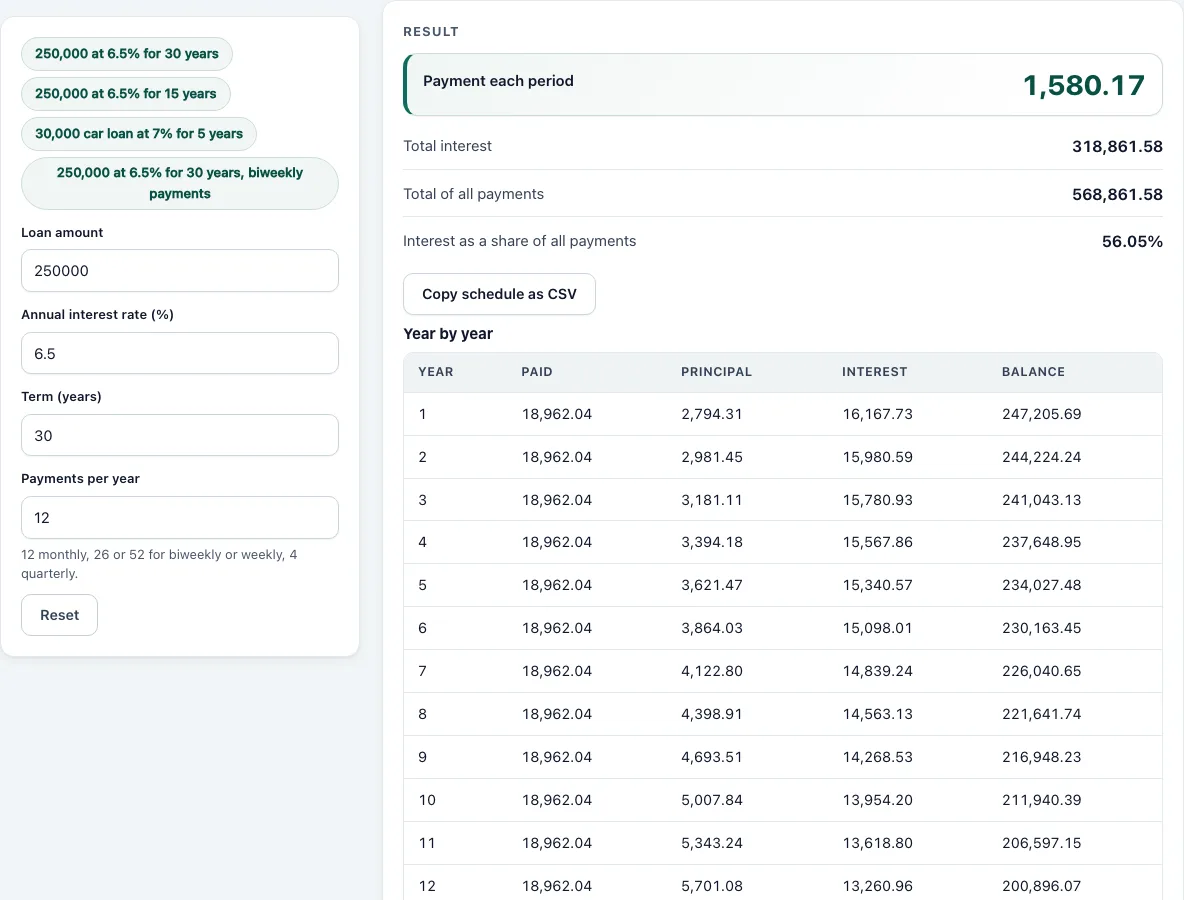Click the Year by year heading
1184x900 pixels.
tap(448, 334)
